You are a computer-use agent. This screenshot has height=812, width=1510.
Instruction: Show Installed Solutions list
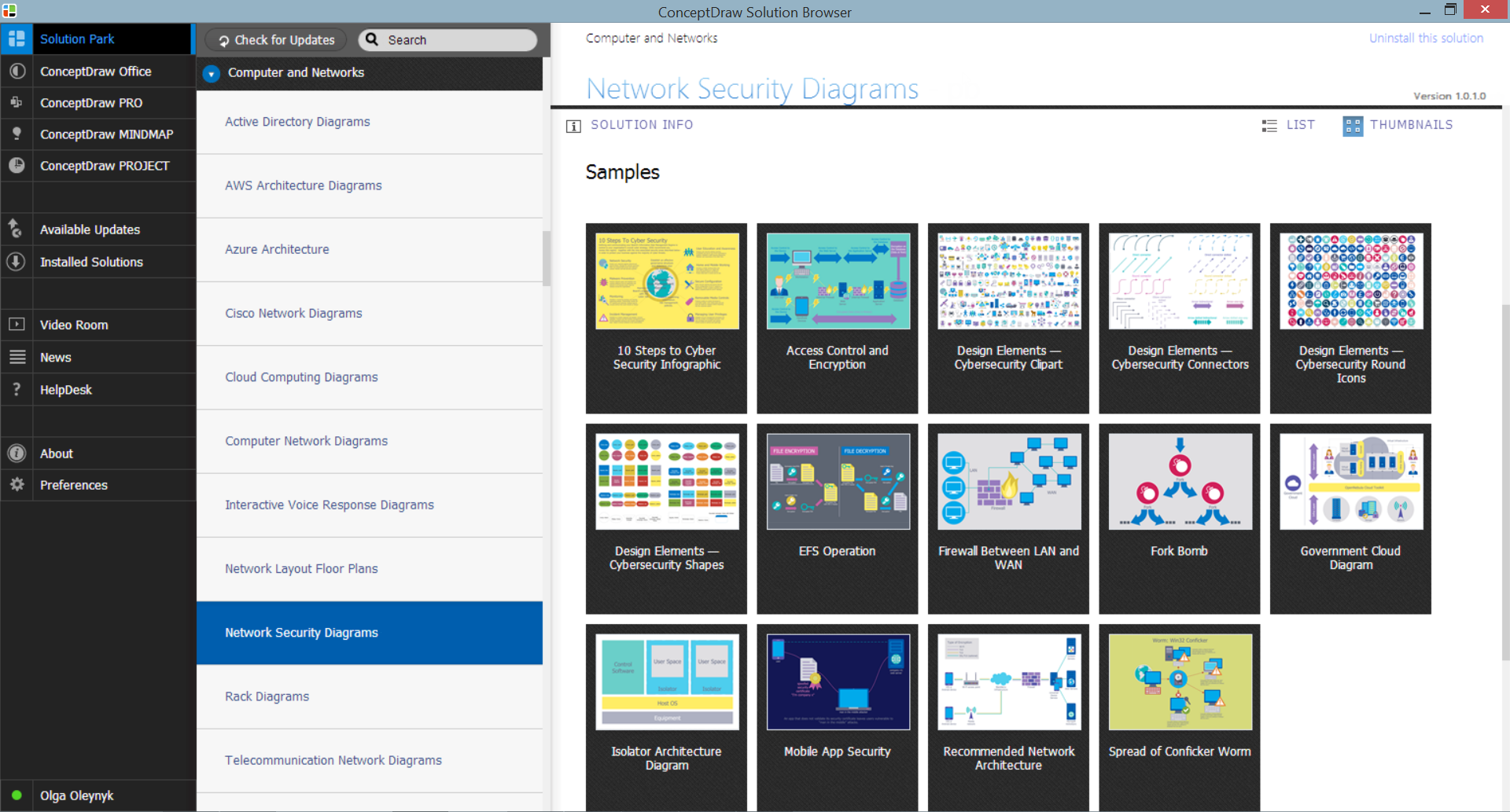click(x=98, y=261)
